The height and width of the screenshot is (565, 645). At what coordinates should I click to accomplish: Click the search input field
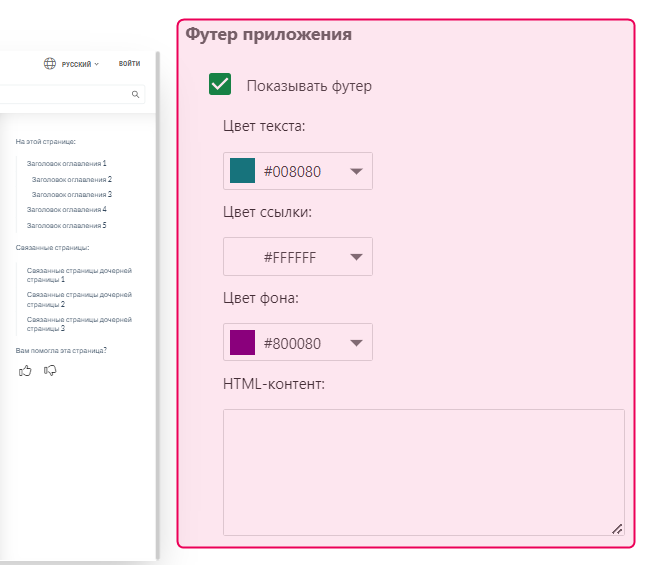pyautogui.click(x=65, y=95)
